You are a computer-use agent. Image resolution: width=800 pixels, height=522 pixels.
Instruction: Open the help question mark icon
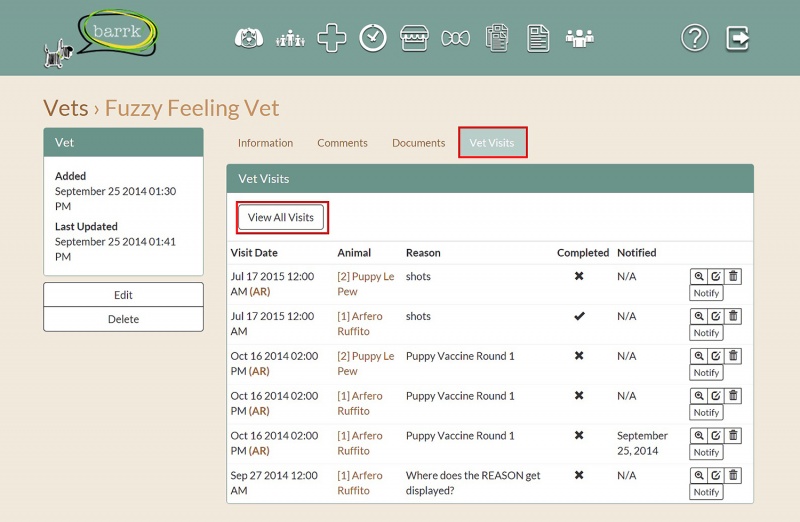click(695, 38)
